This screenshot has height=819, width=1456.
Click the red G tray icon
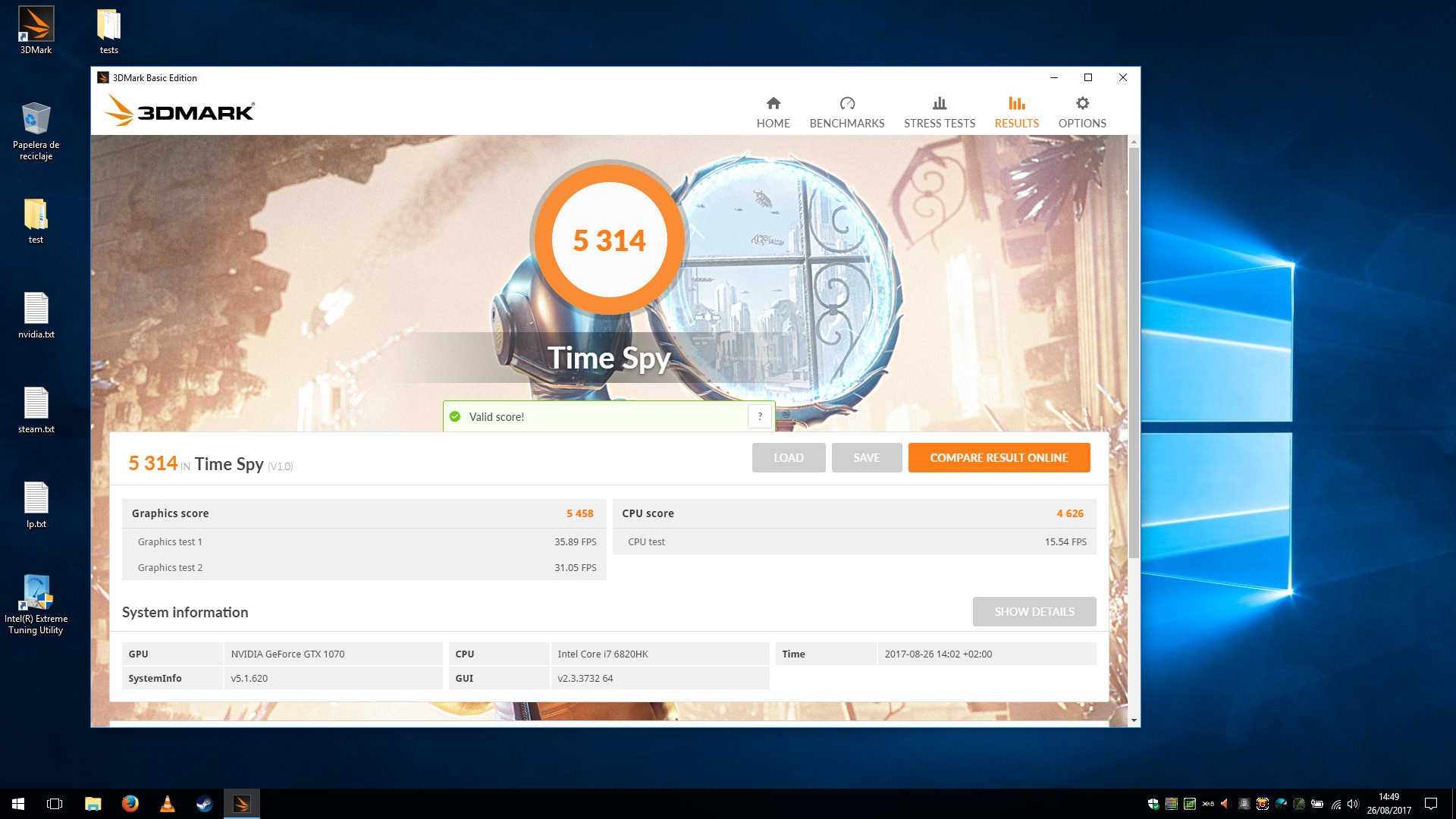click(x=1263, y=804)
